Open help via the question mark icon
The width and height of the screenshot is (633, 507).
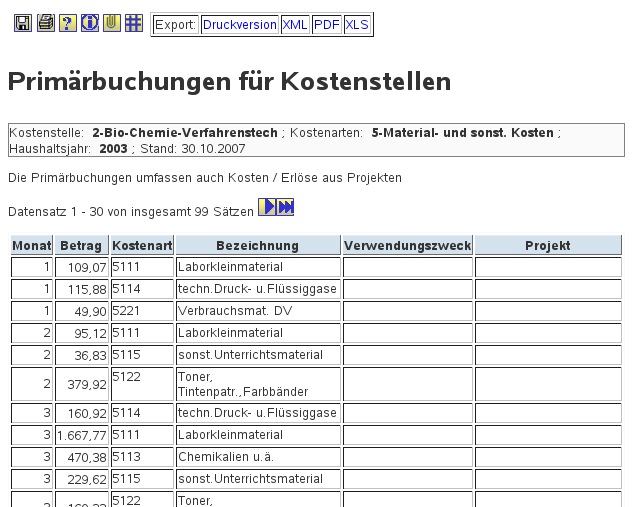click(x=67, y=23)
